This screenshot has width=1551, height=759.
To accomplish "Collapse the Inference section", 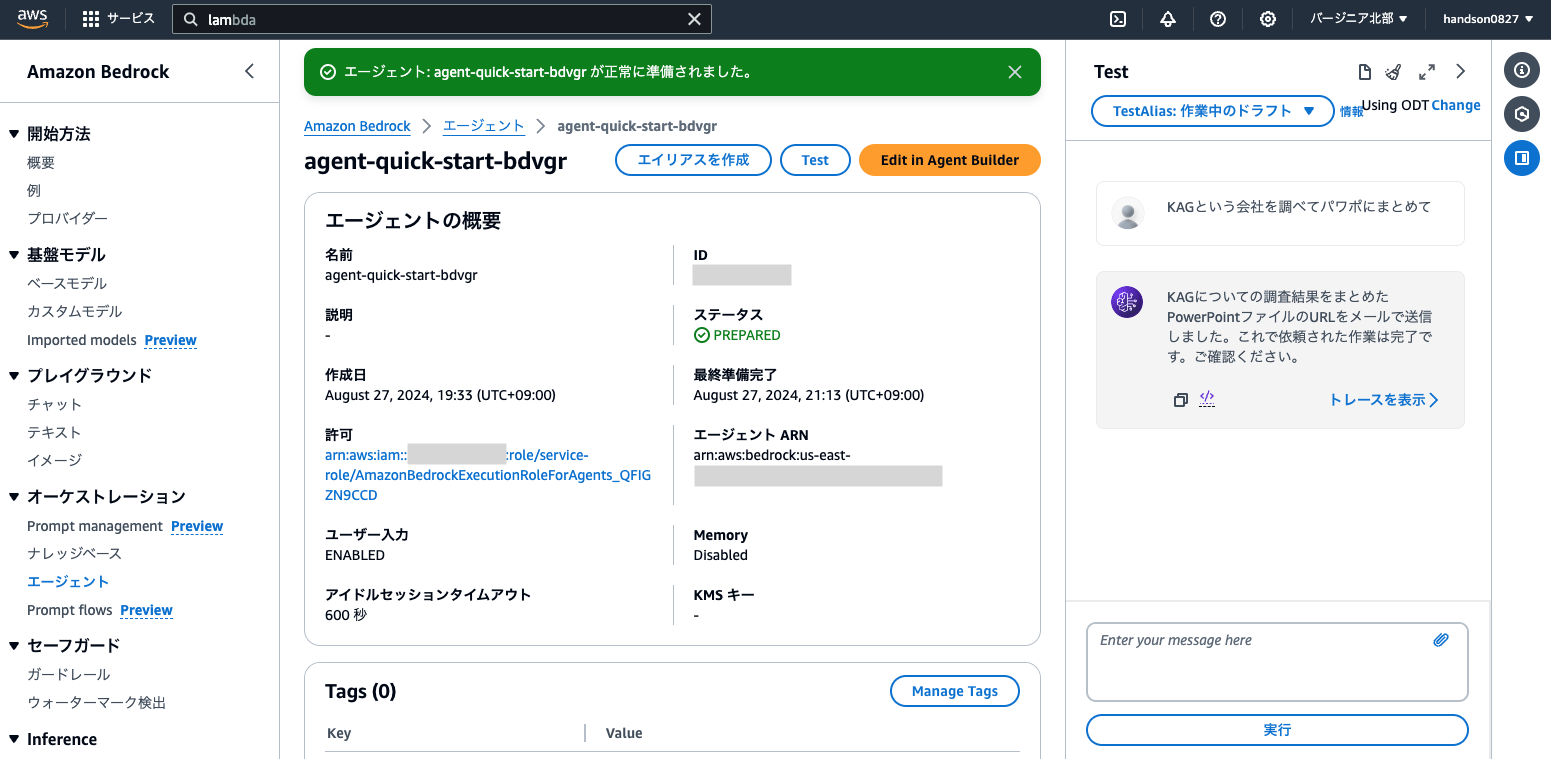I will pos(14,739).
